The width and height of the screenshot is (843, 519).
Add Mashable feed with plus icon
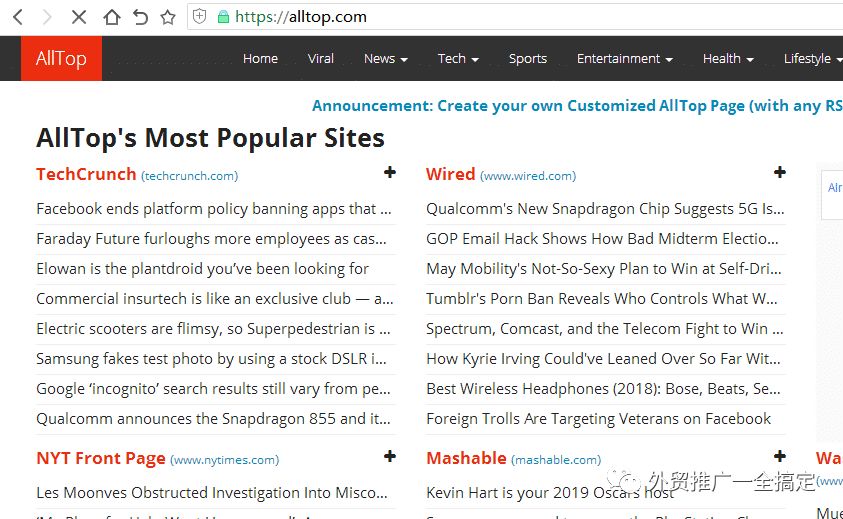pos(780,456)
